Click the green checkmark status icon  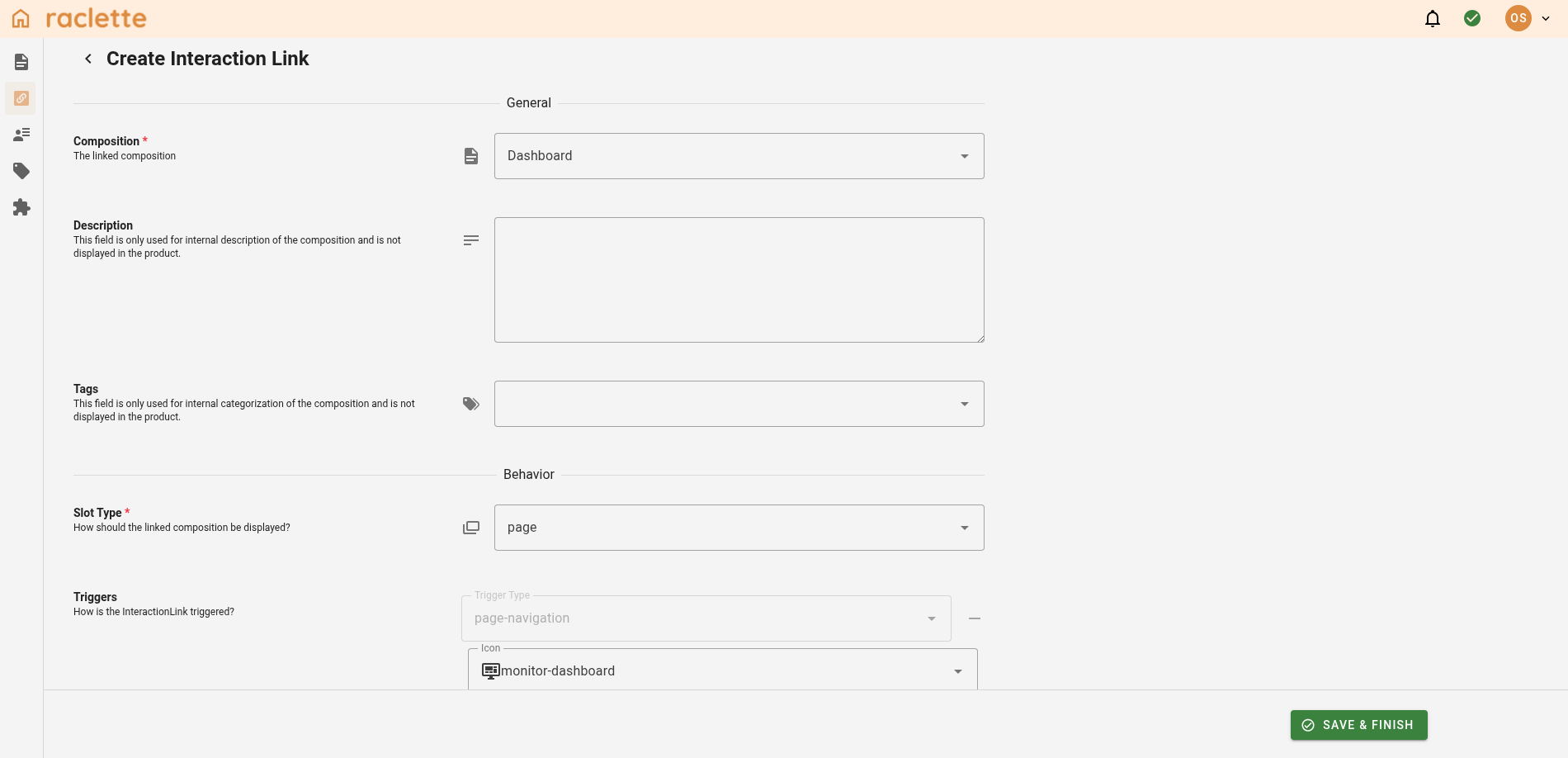1472,17
